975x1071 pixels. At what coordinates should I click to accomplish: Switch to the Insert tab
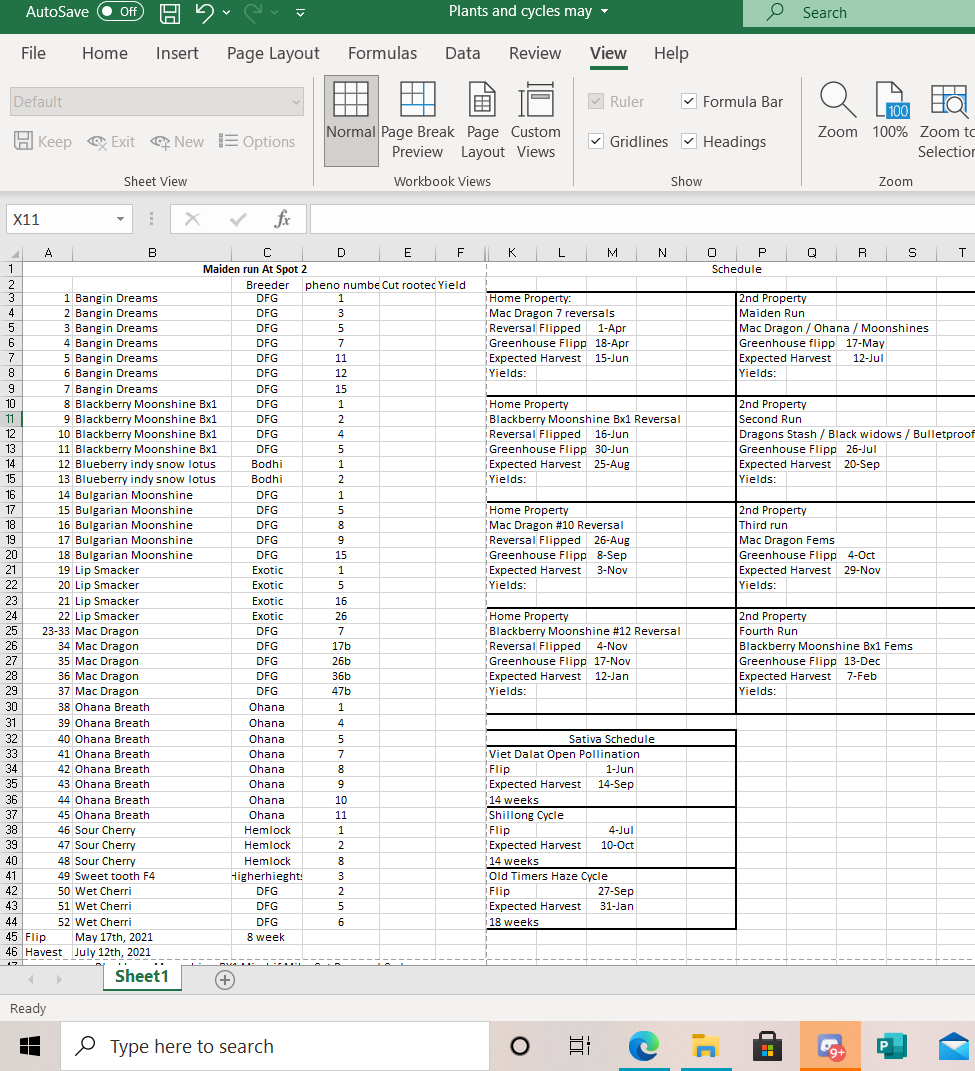coord(177,53)
